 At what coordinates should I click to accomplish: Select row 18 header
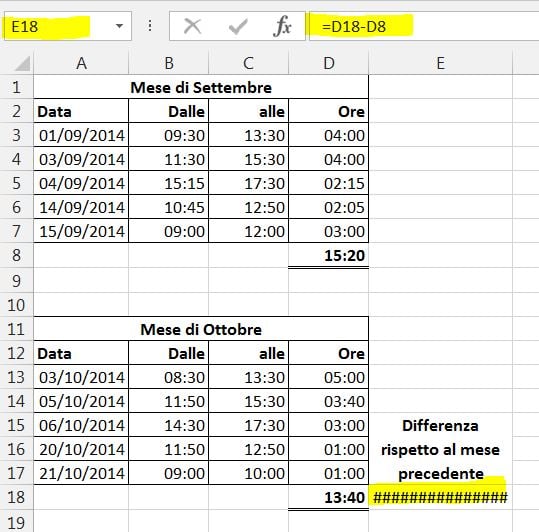click(x=16, y=497)
